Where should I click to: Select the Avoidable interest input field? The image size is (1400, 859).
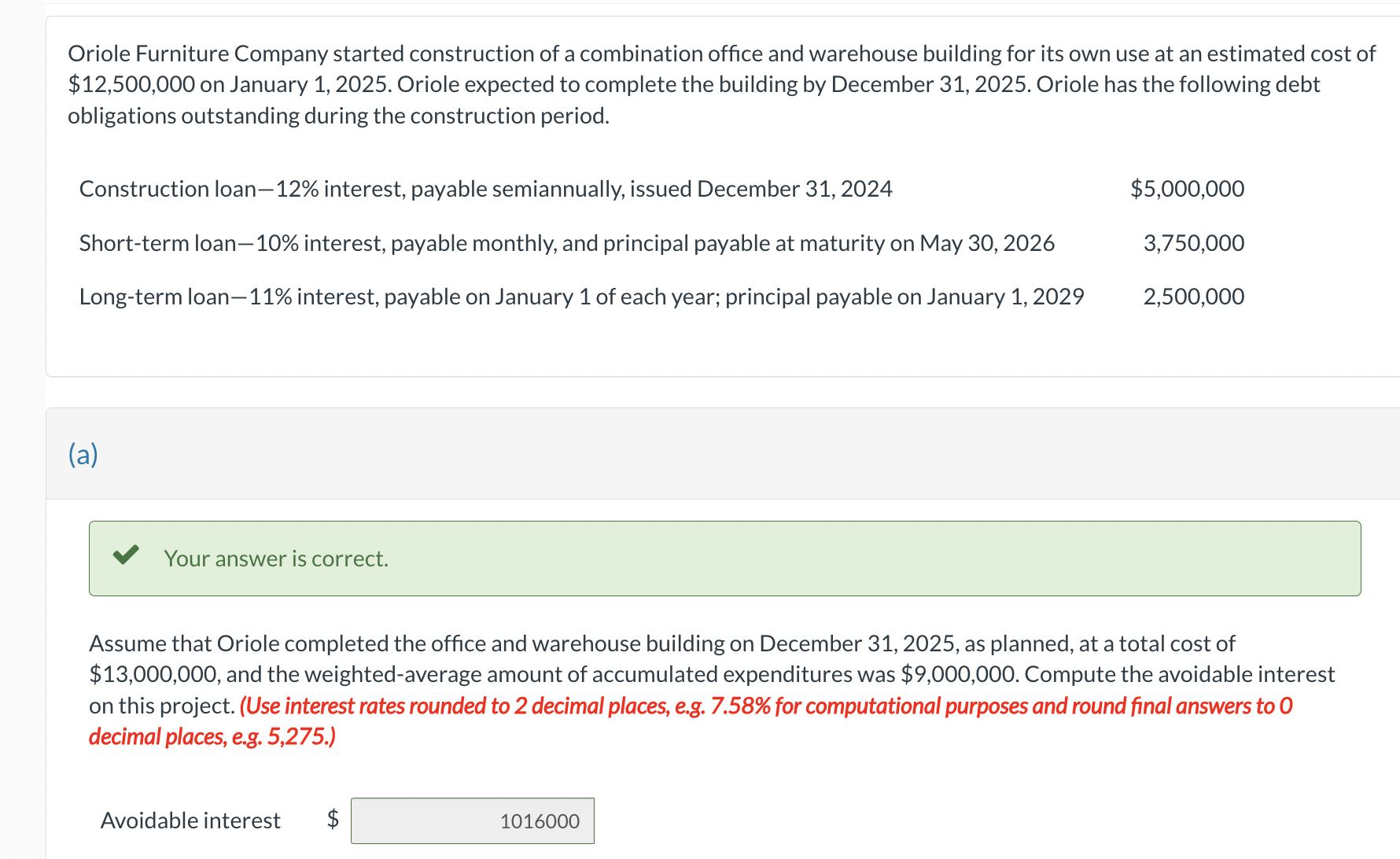472,820
